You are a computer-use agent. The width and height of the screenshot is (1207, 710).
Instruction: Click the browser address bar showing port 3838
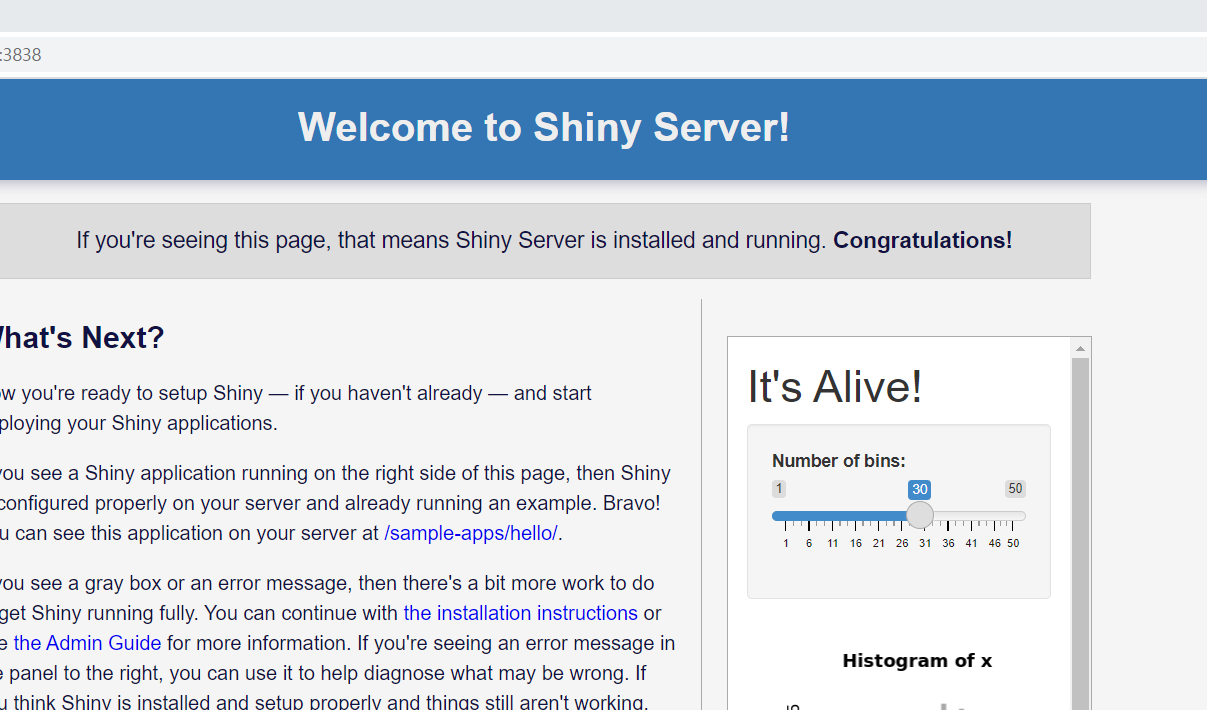point(600,55)
